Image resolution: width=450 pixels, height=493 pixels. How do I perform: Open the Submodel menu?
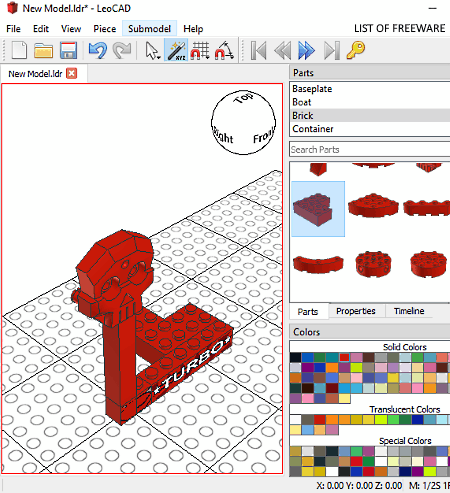[x=149, y=29]
